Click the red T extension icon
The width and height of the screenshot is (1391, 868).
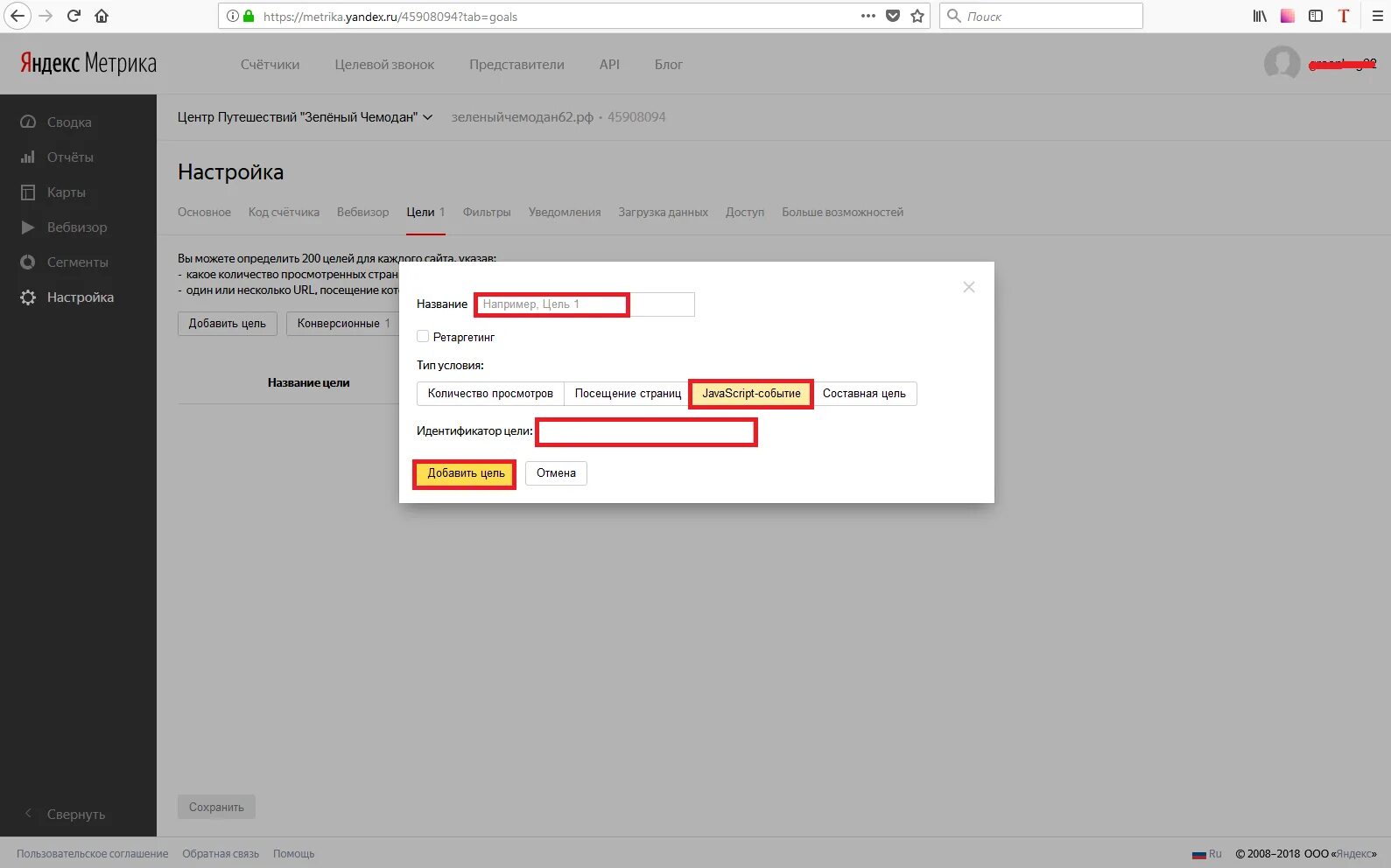(1344, 16)
